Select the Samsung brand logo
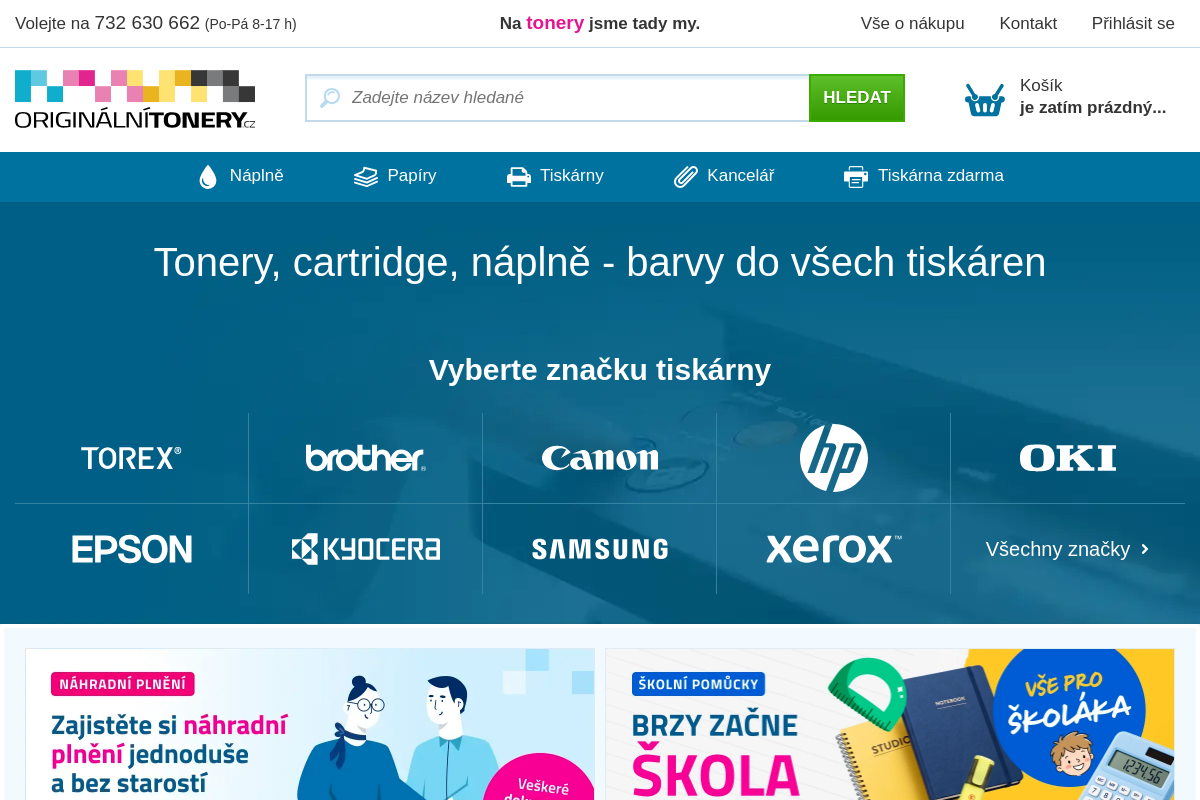Image resolution: width=1200 pixels, height=800 pixels. click(x=600, y=549)
